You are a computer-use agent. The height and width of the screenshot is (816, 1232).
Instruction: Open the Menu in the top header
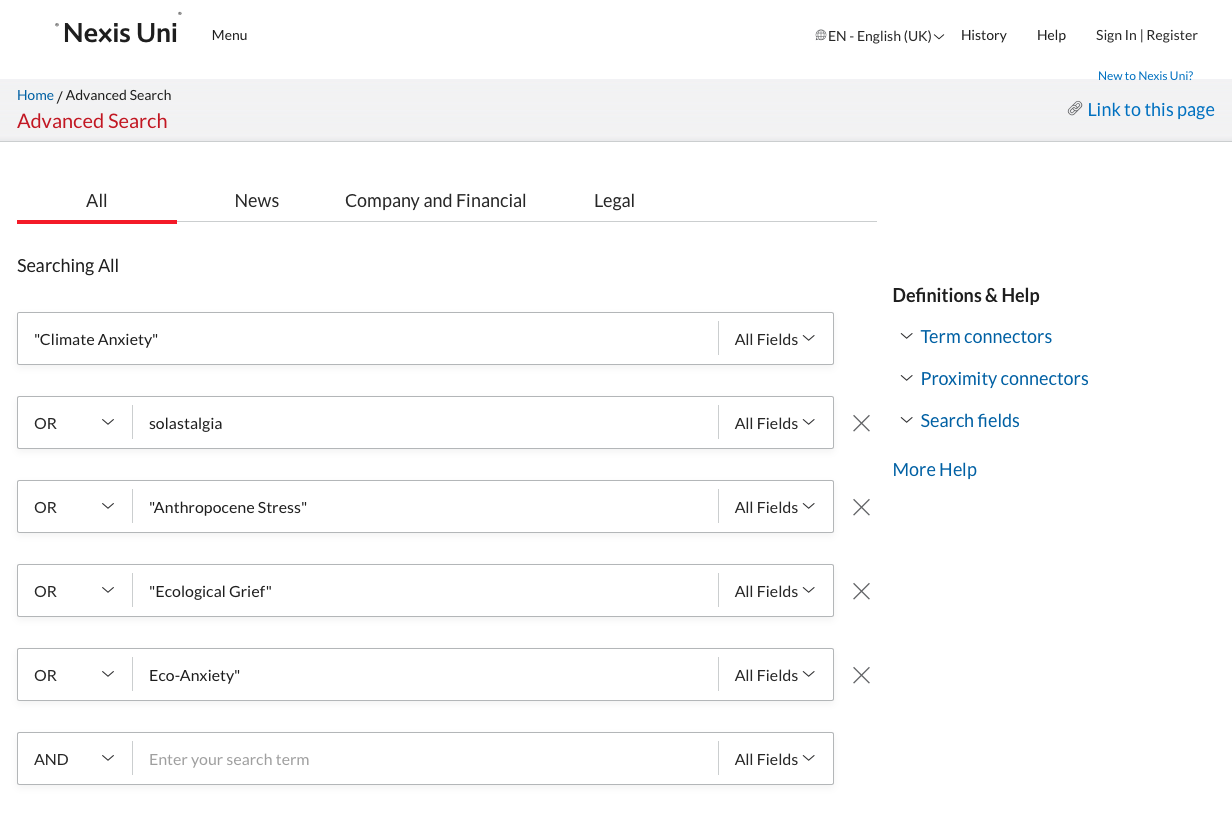tap(229, 35)
